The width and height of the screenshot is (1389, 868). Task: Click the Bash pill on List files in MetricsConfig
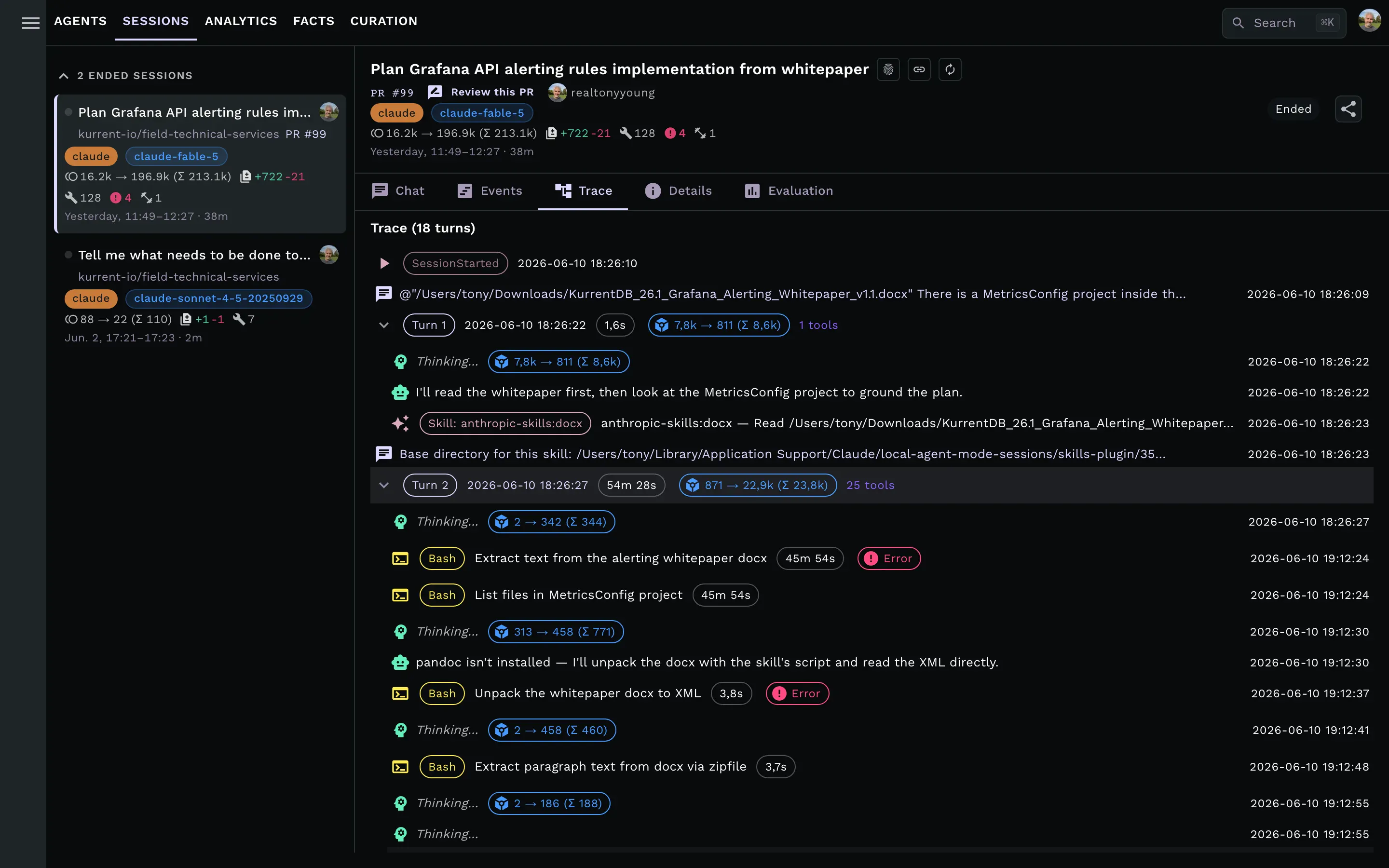442,596
